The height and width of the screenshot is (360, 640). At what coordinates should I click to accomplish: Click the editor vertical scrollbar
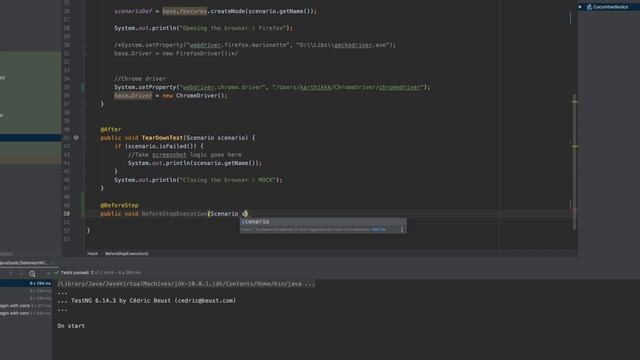click(574, 161)
